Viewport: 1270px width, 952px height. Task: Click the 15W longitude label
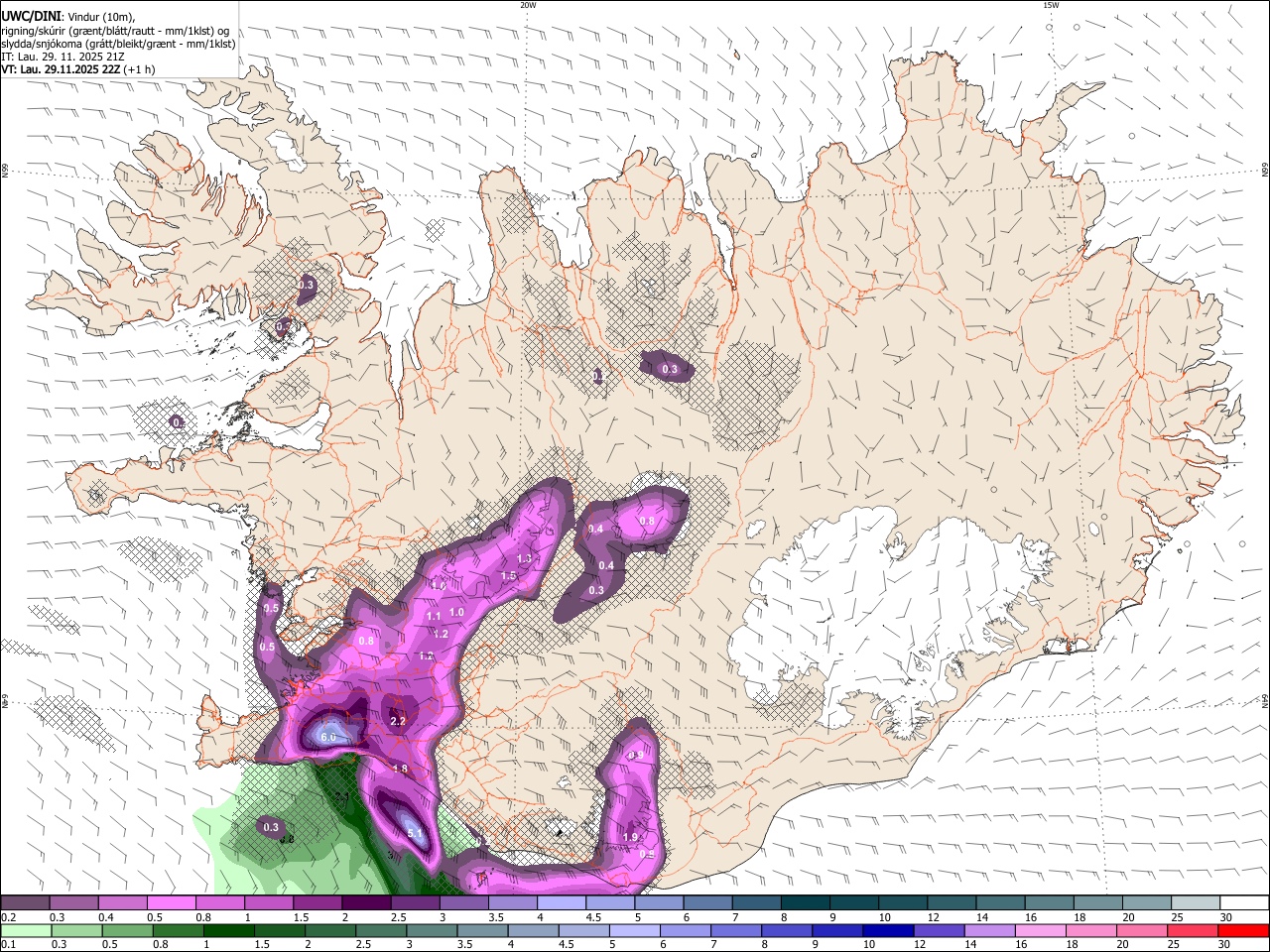1051,5
